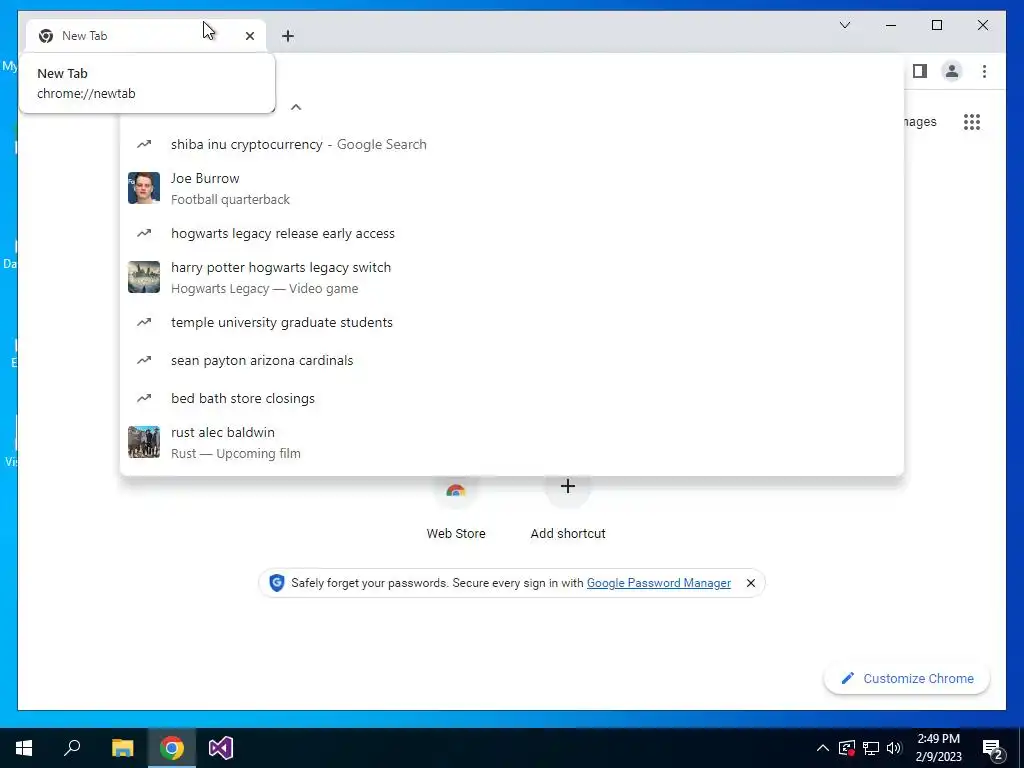Click the Chrome taskbar icon
This screenshot has width=1024, height=768.
(172, 748)
